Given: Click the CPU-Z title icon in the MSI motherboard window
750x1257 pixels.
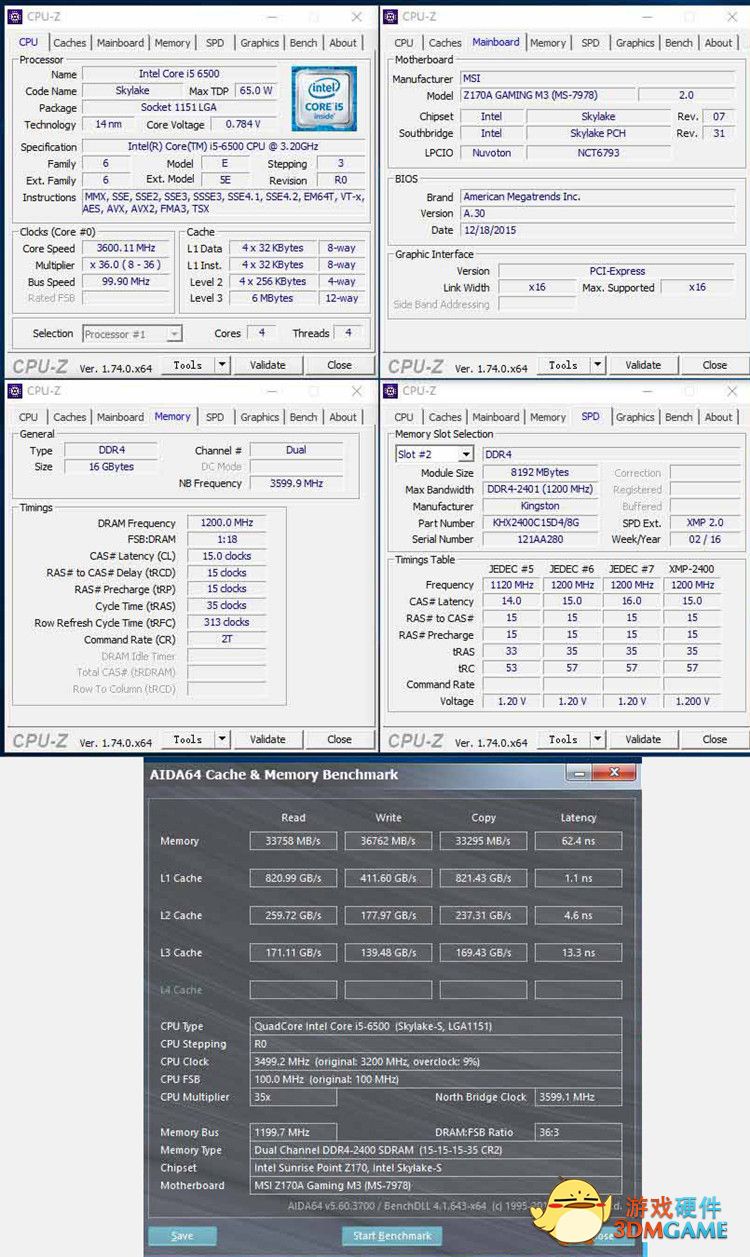Looking at the screenshot, I should (x=391, y=16).
